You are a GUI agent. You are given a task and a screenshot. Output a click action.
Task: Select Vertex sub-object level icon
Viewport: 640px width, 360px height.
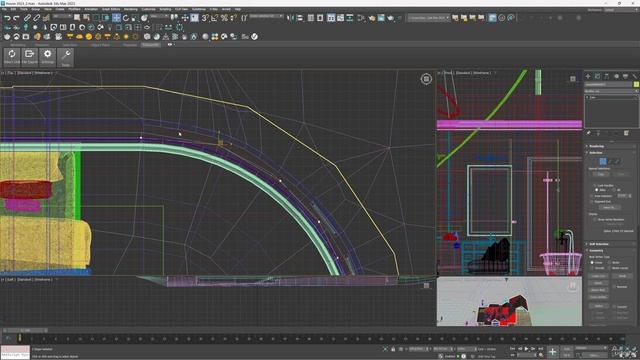tap(602, 162)
